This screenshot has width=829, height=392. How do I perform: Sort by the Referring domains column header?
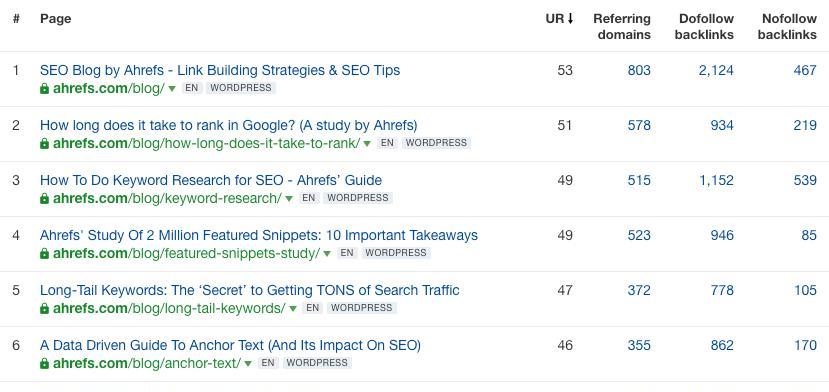click(x=622, y=26)
